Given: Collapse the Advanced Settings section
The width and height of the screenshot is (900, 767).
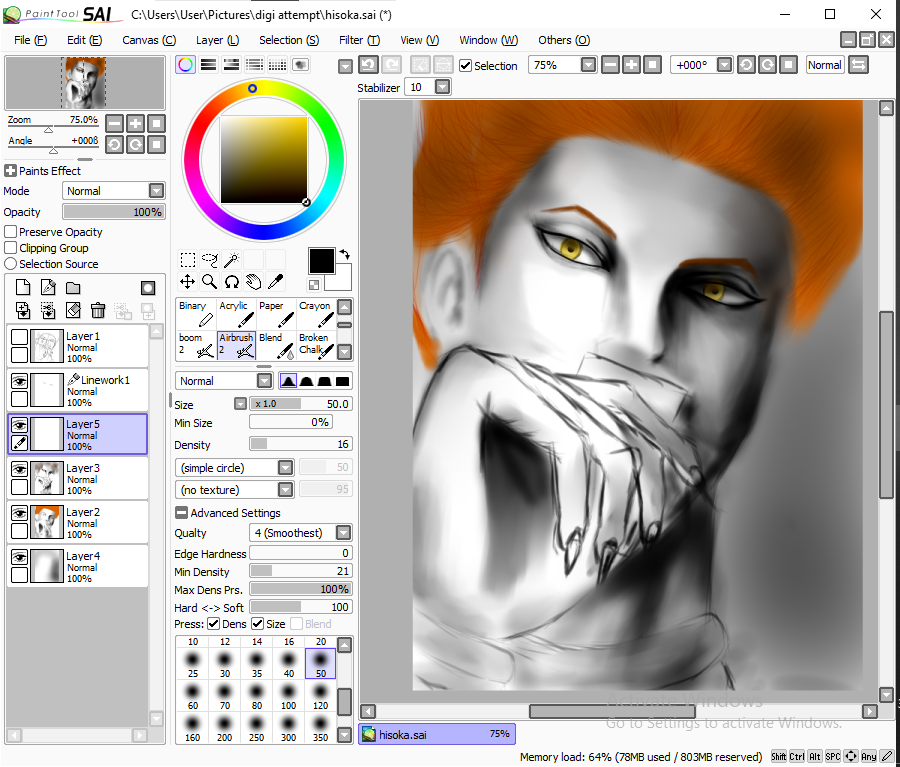Looking at the screenshot, I should (x=181, y=513).
